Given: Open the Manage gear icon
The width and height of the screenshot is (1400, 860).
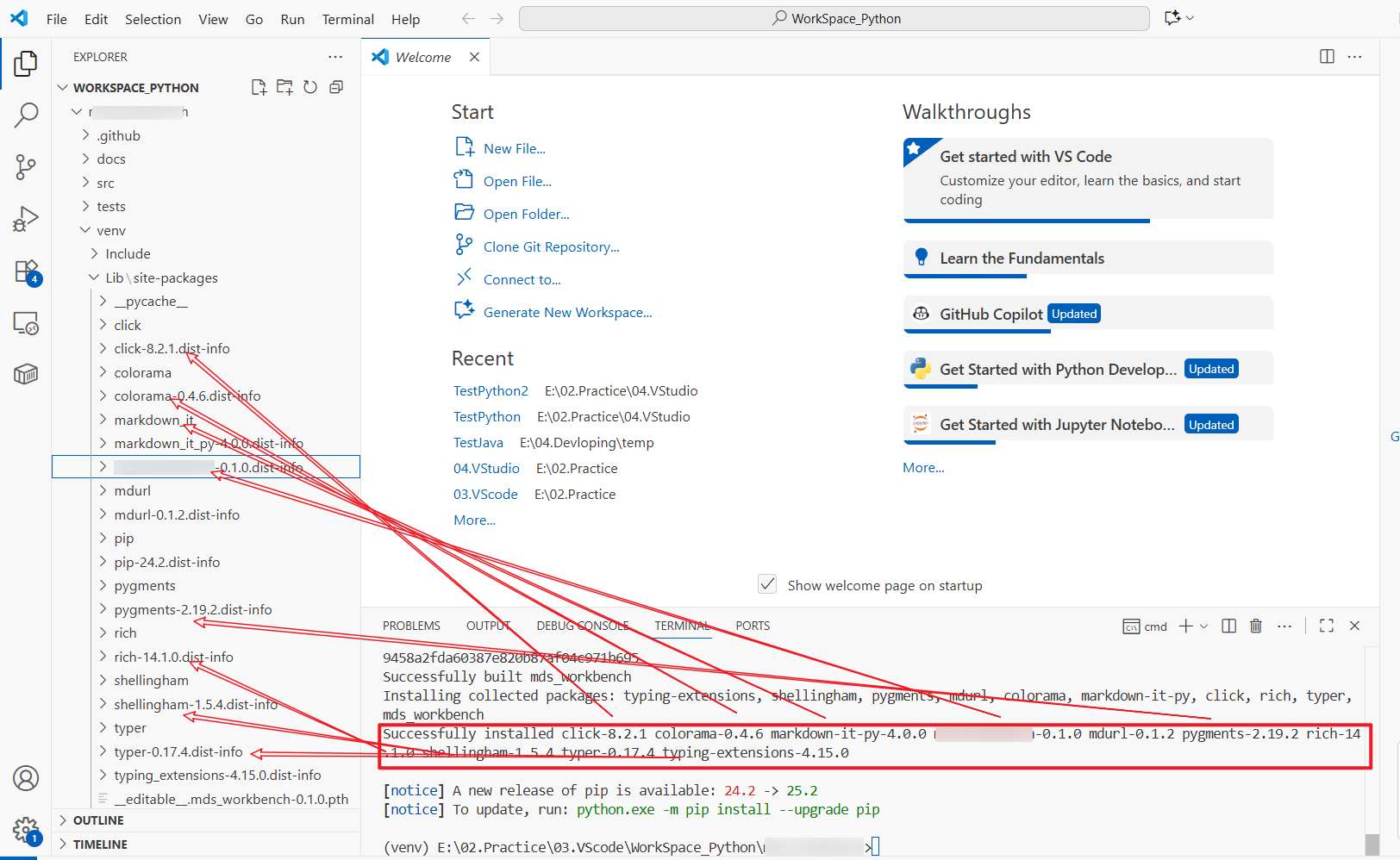Looking at the screenshot, I should (26, 831).
